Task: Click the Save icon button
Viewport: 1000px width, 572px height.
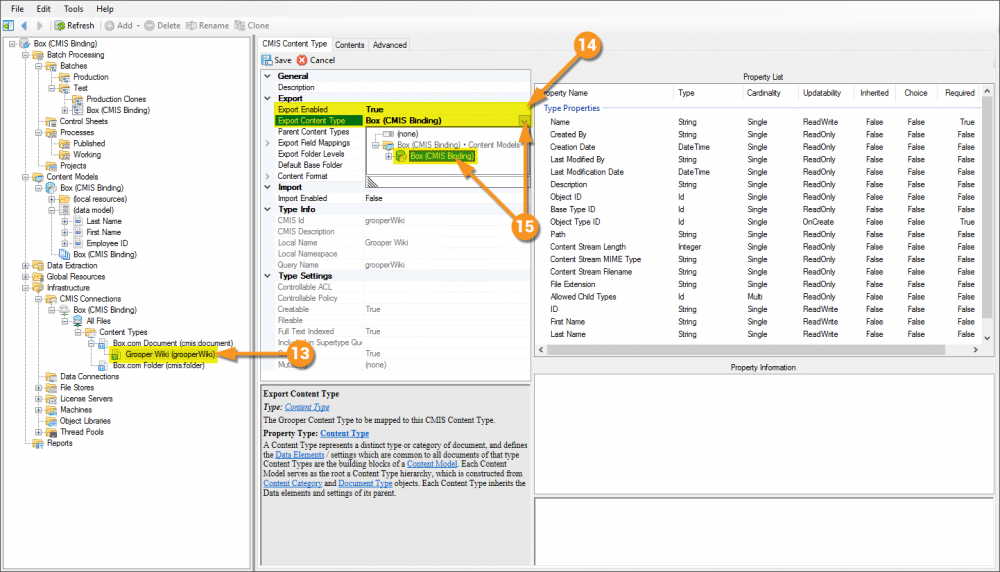Action: [276, 60]
